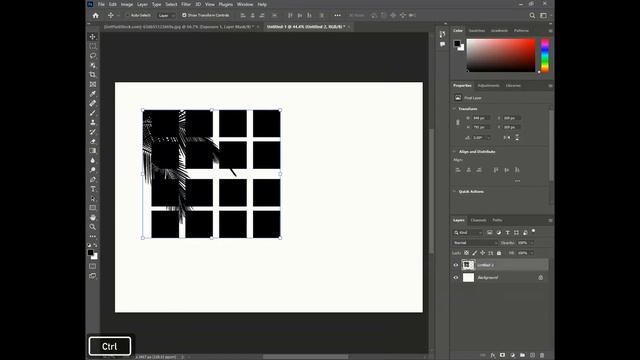Toggle lock position icon
The width and height of the screenshot is (640, 360).
click(x=482, y=253)
